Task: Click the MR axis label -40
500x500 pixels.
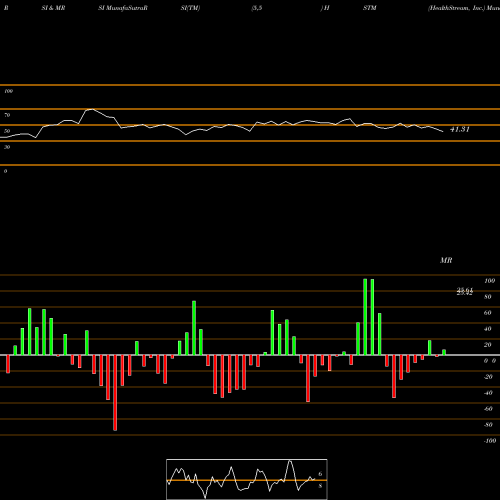Action: pyautogui.click(x=488, y=393)
